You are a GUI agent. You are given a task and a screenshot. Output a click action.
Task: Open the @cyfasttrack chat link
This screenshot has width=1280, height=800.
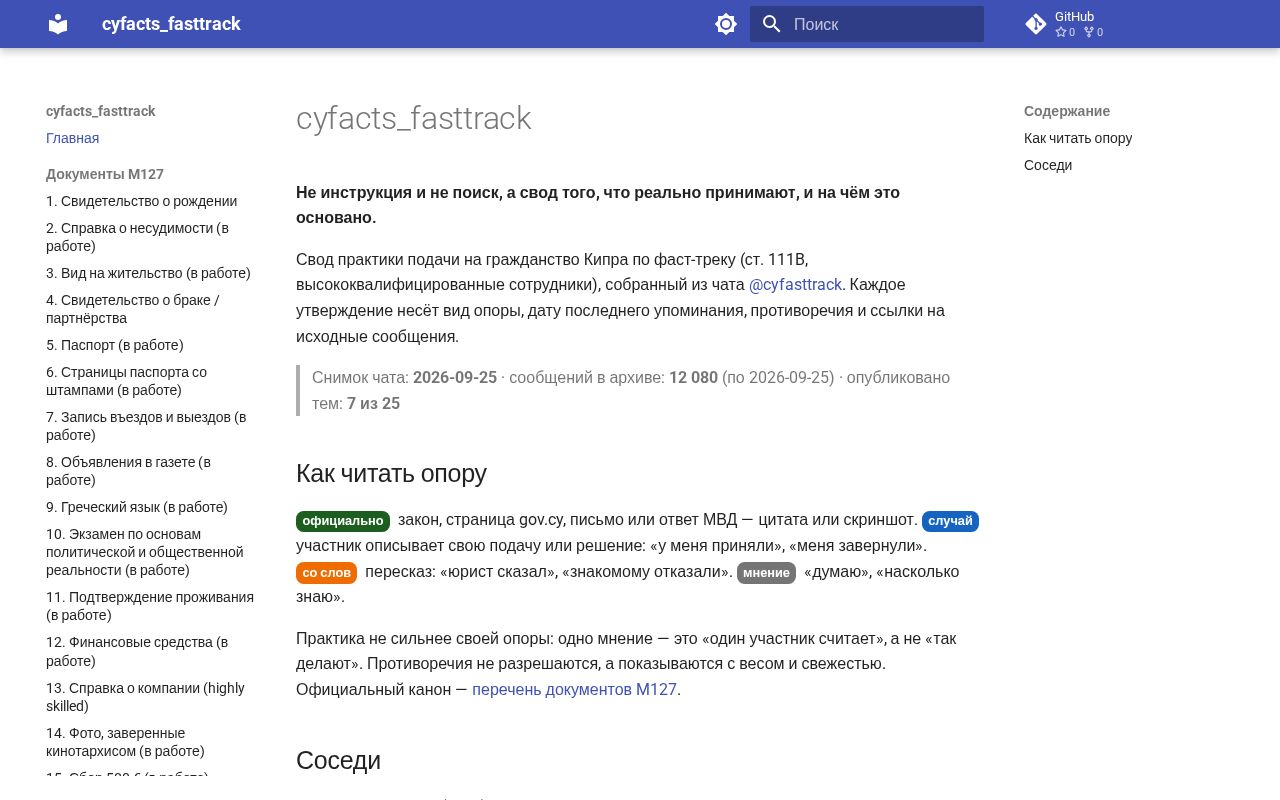click(x=795, y=285)
